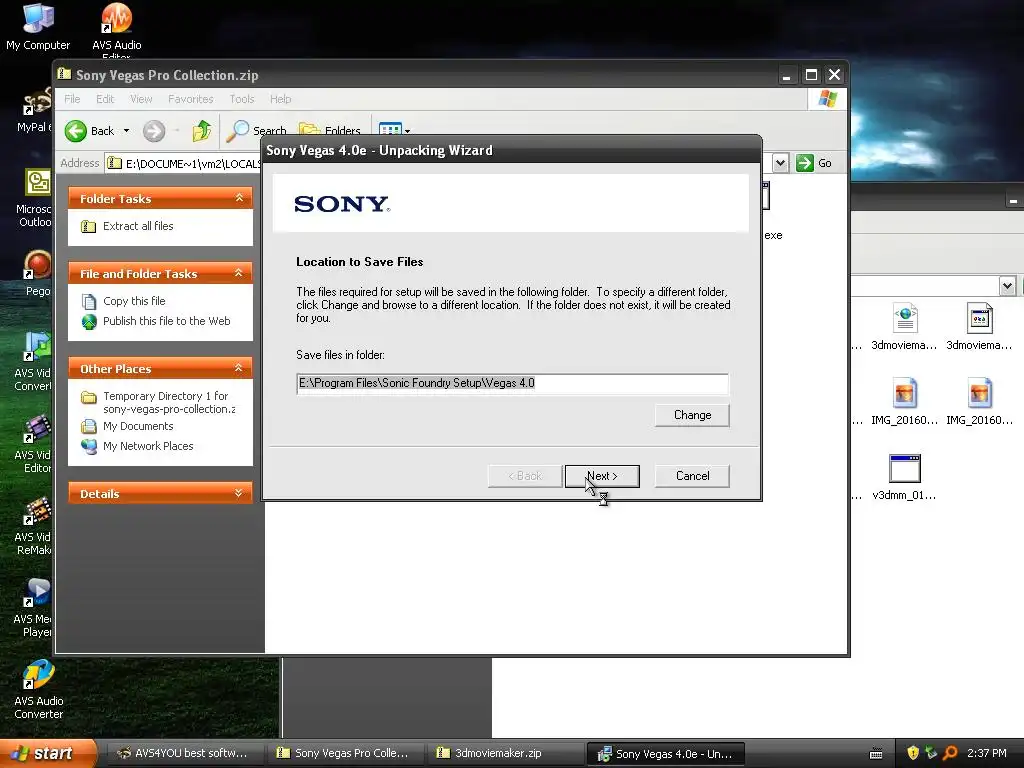Click the Go button beside address bar
Viewport: 1024px width, 768px height.
tap(814, 163)
